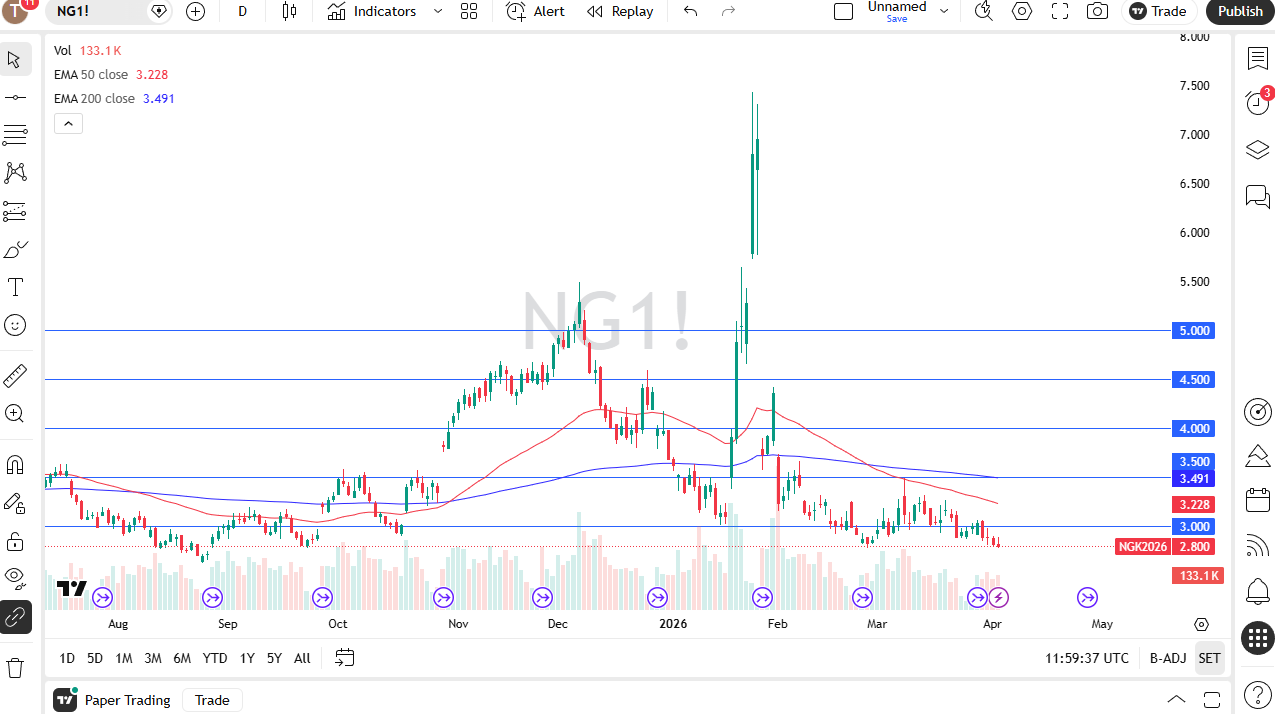1275x714 pixels.
Task: Expand indicators favorites dropdown arrow
Action: 437,11
